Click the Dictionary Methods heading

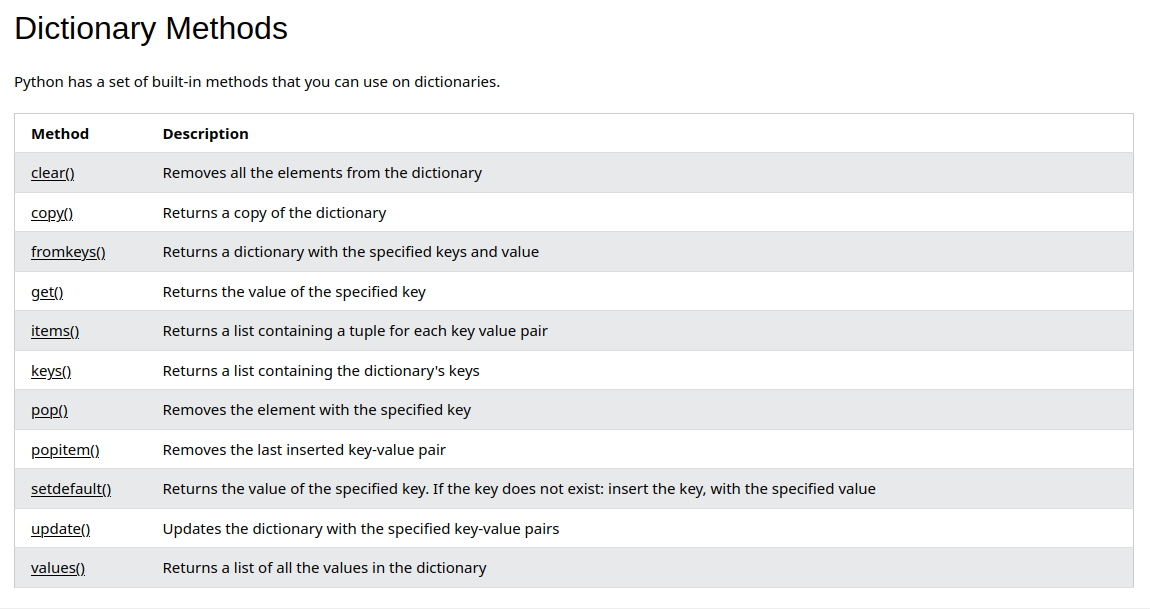[x=151, y=28]
